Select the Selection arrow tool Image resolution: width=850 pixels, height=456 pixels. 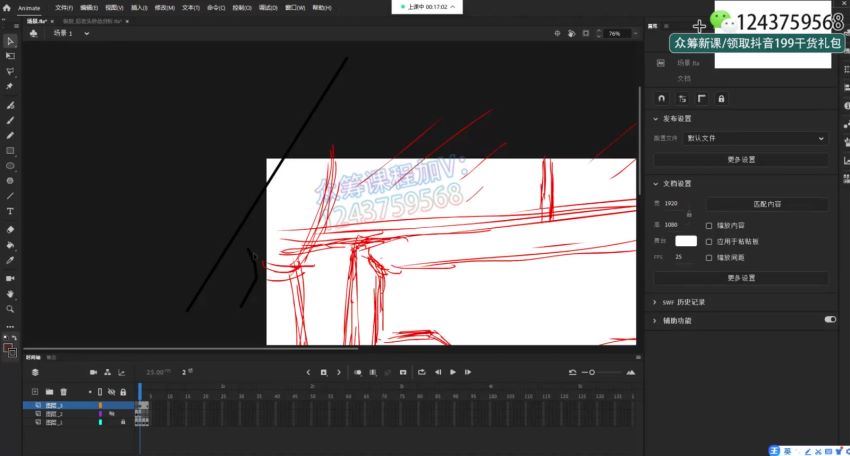click(x=10, y=41)
